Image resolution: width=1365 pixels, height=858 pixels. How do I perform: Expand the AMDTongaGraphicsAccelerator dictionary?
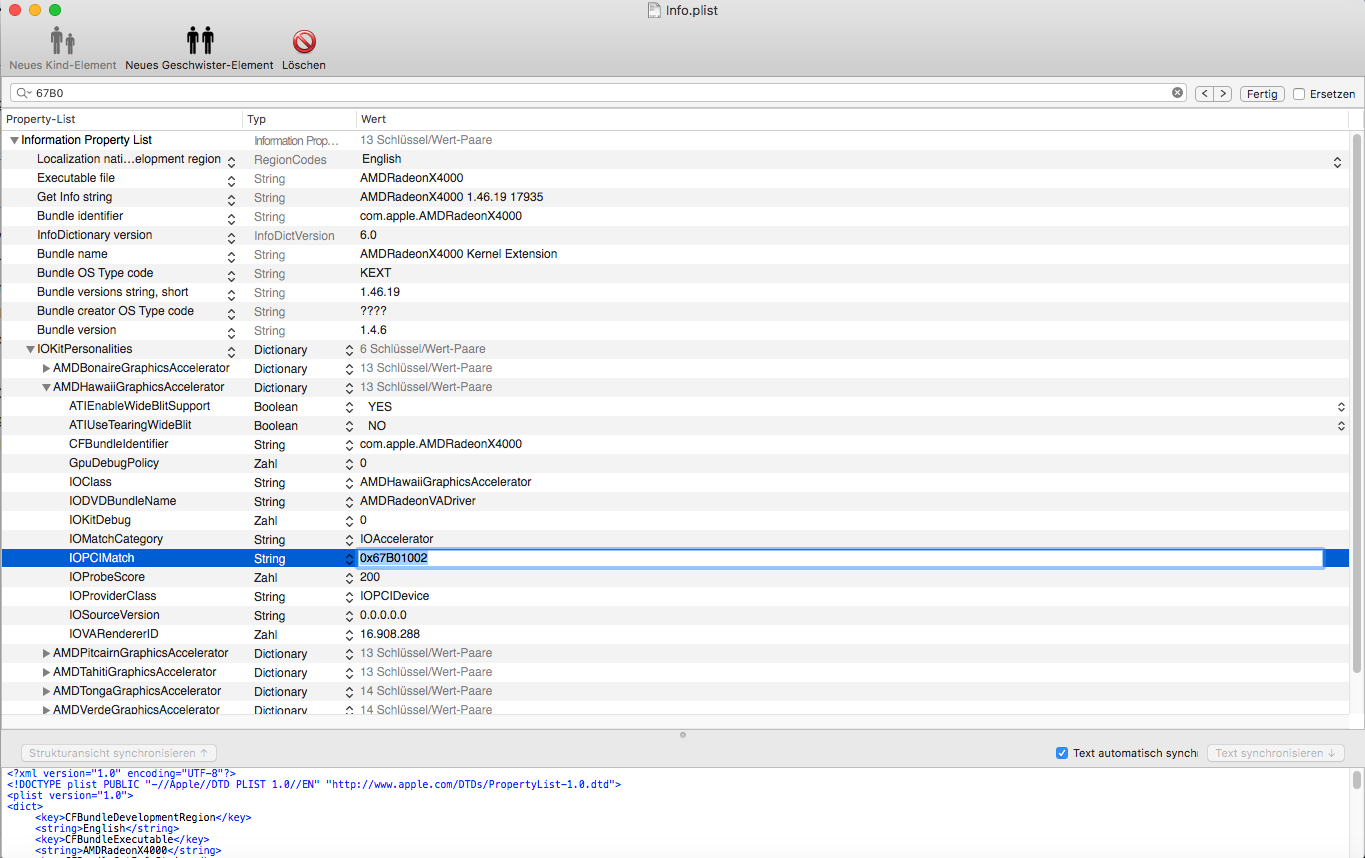pos(47,692)
